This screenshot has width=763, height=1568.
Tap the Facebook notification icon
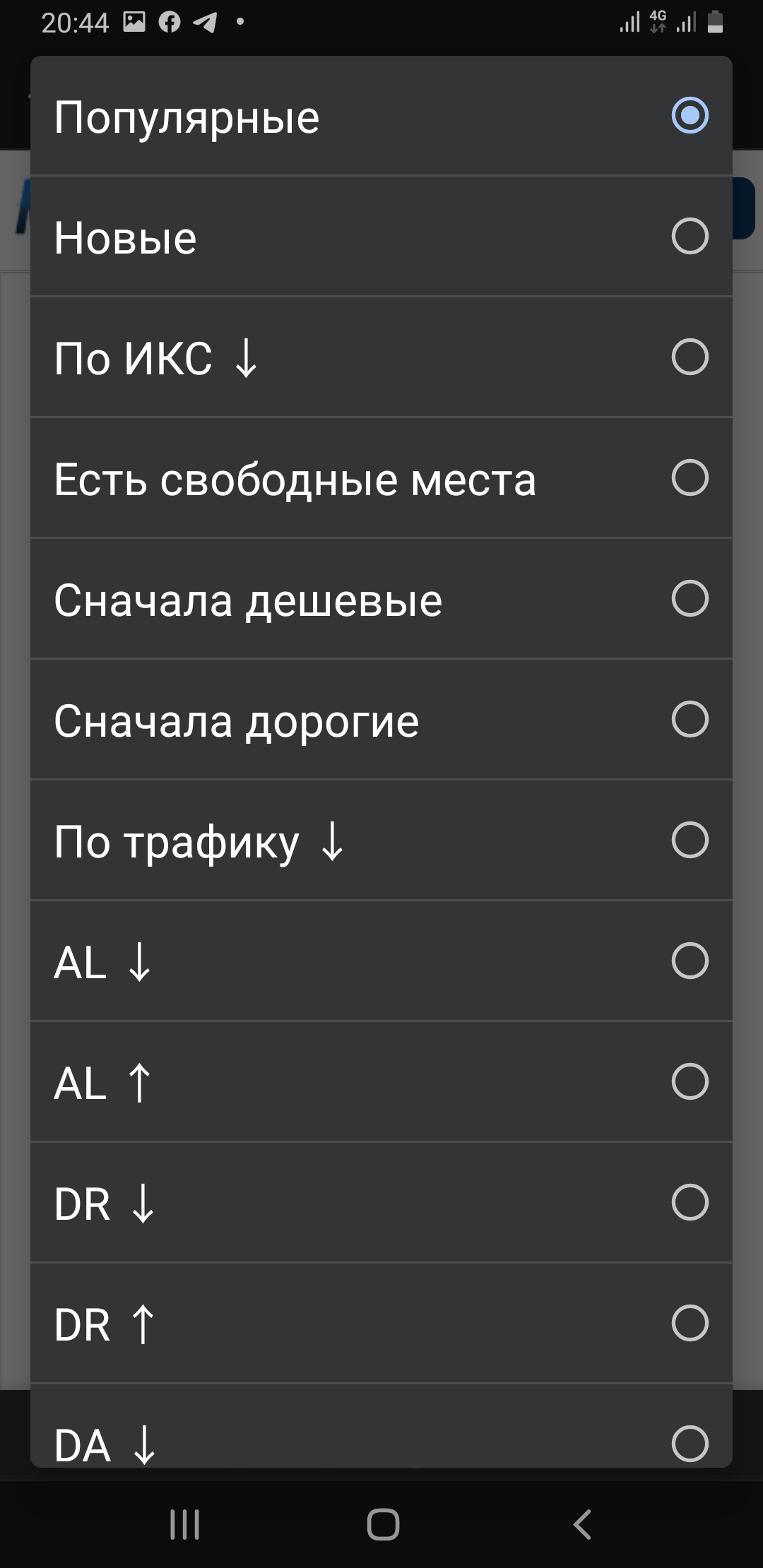point(170,23)
